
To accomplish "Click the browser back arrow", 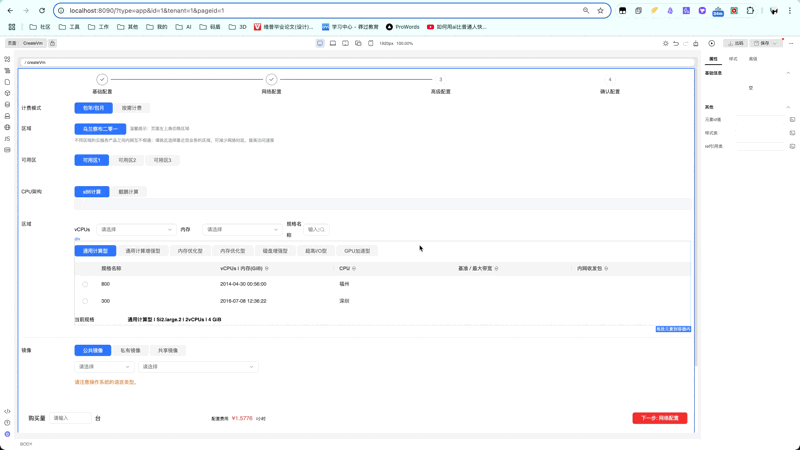I will tap(11, 10).
